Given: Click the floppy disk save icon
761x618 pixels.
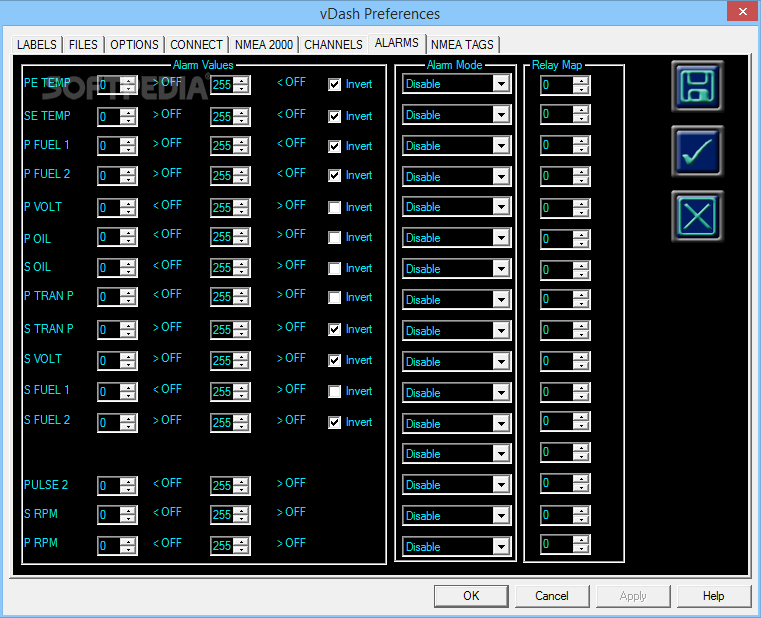Looking at the screenshot, I should (x=697, y=86).
